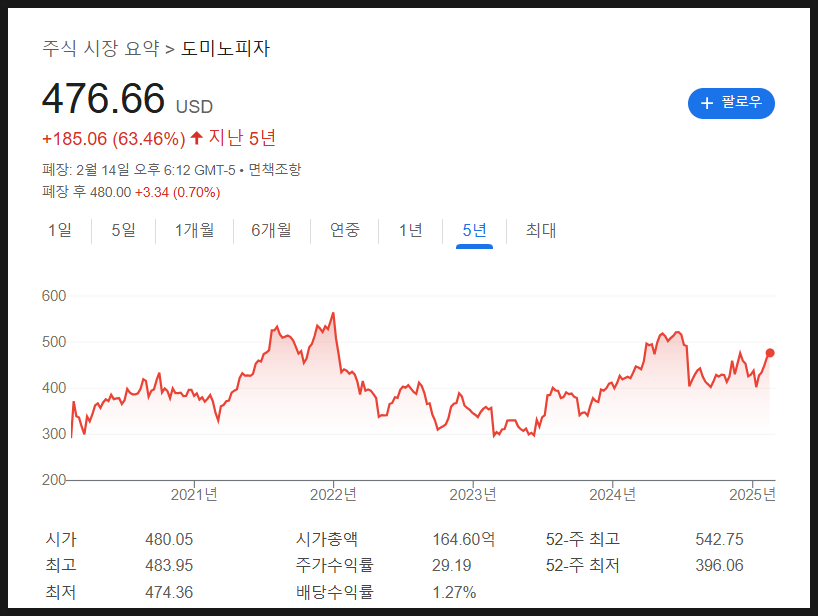Click the 2025년 axis label
818x616 pixels.
pos(752,494)
